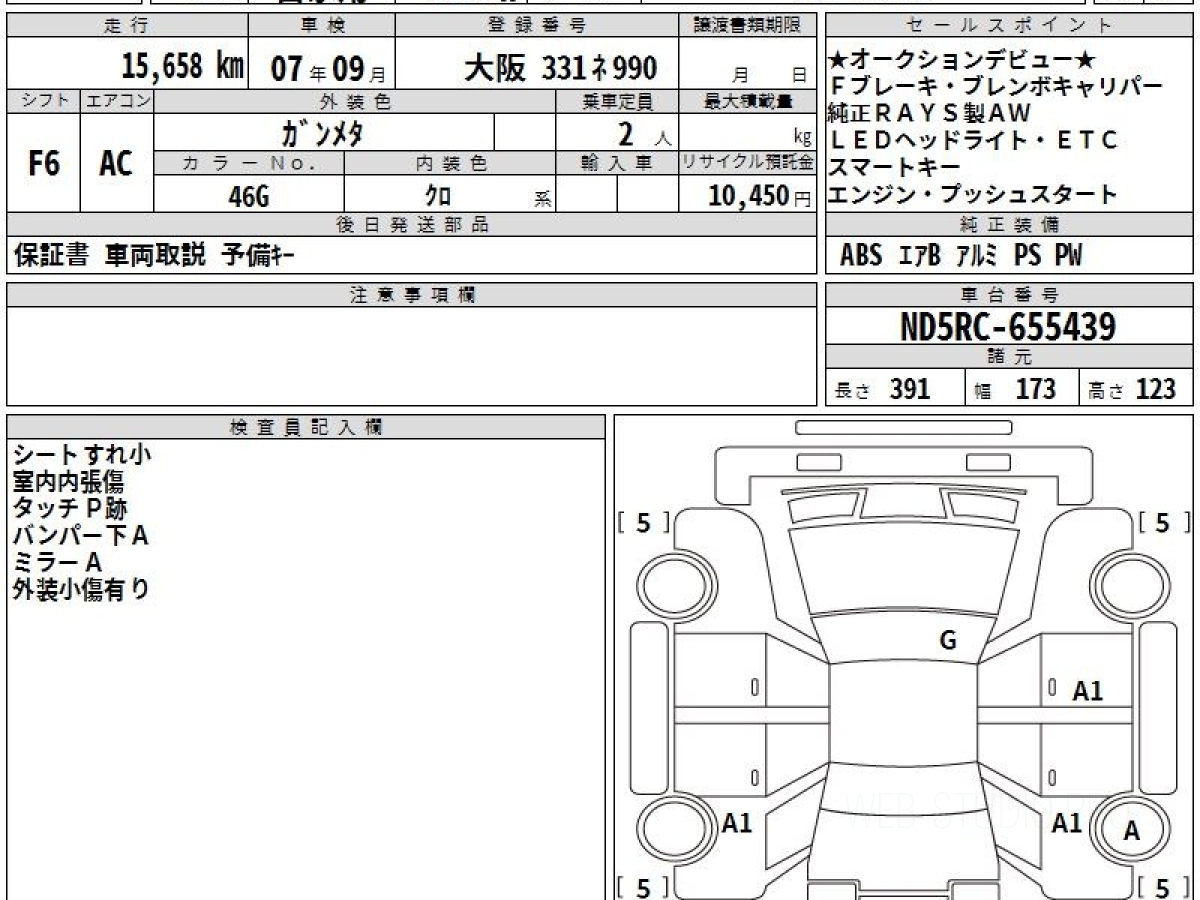Click the 外装色 header
The image size is (1200, 900).
(355, 101)
